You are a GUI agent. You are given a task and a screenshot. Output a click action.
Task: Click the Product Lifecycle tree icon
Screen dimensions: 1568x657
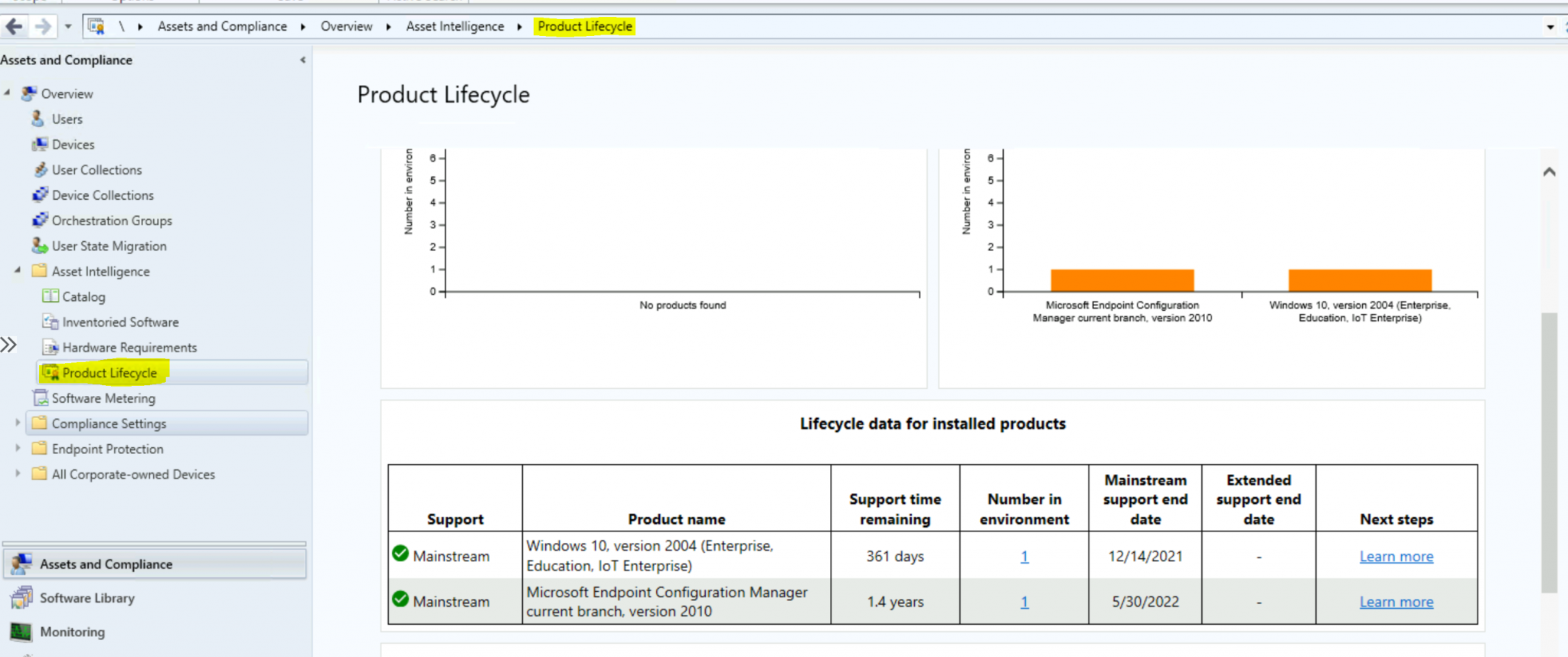51,372
